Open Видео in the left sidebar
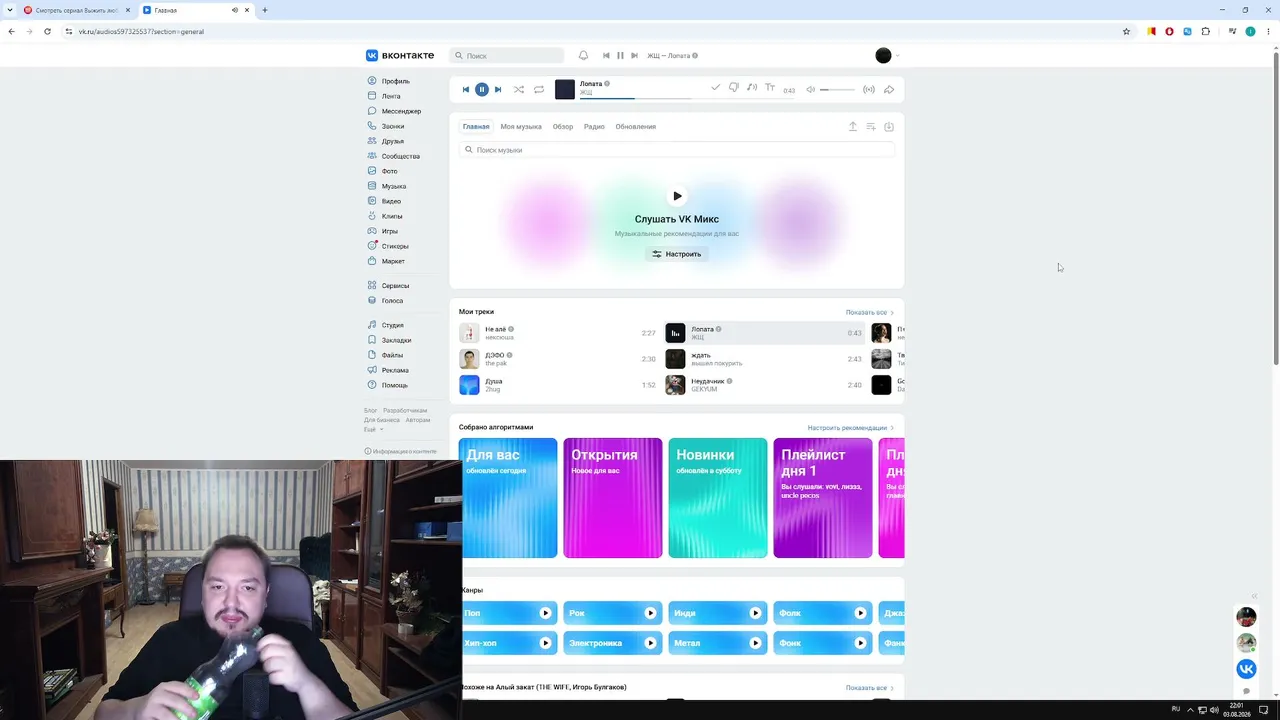The width and height of the screenshot is (1280, 720). pos(384,201)
